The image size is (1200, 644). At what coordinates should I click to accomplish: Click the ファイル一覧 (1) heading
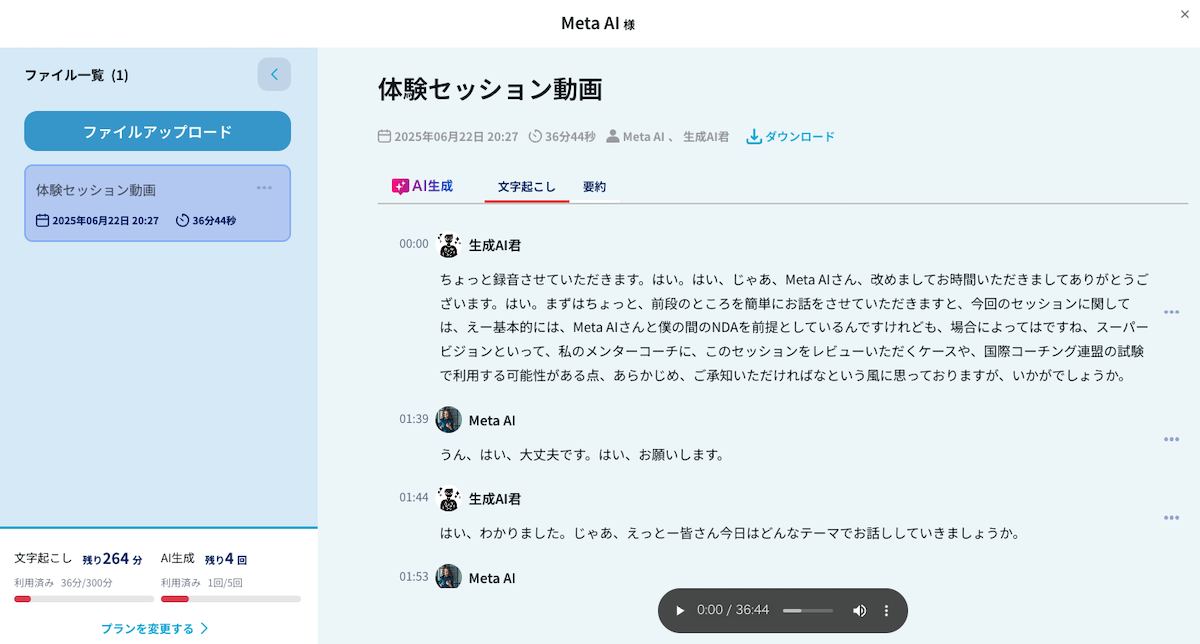77,75
